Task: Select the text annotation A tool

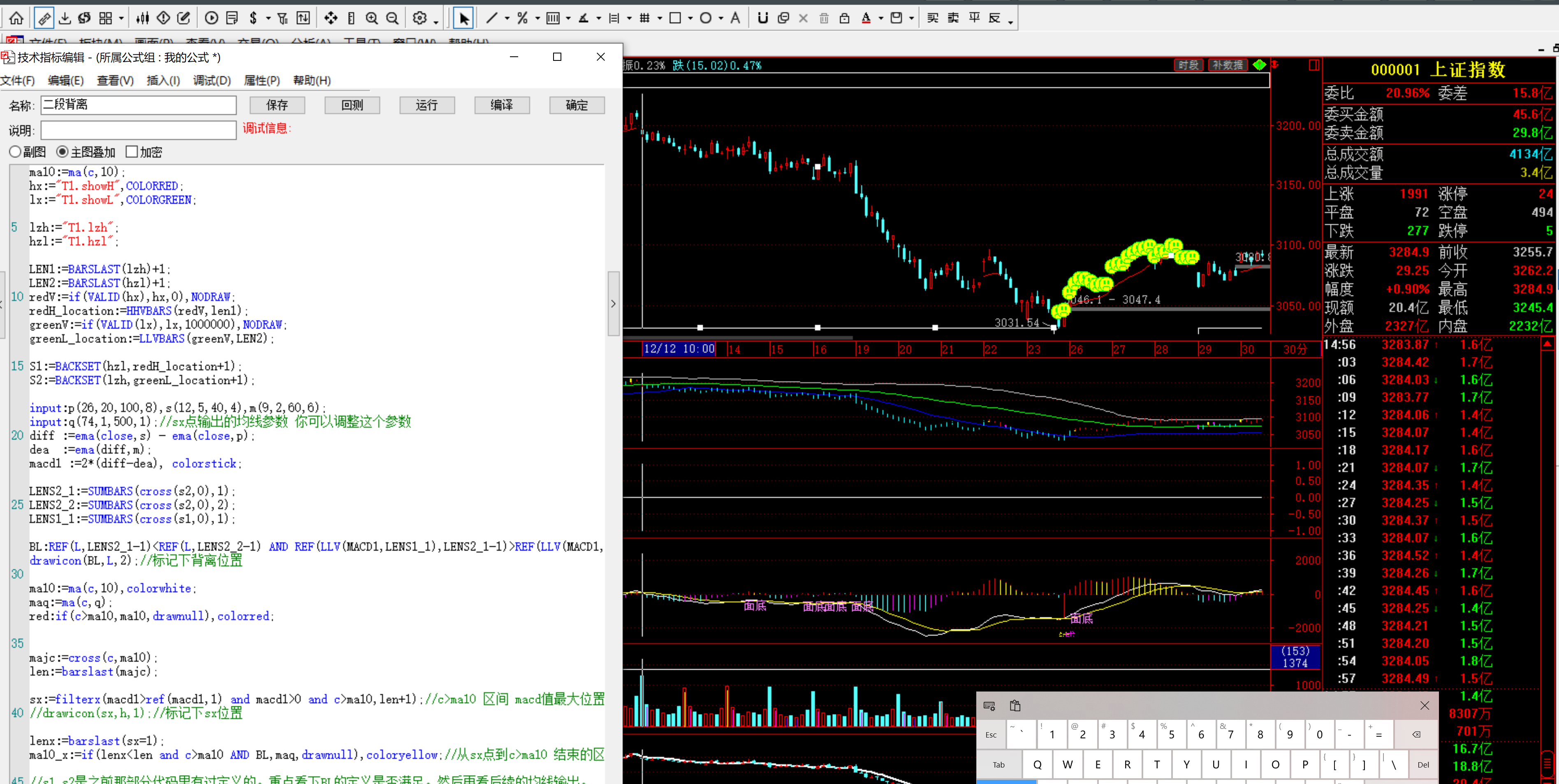Action: [735, 18]
